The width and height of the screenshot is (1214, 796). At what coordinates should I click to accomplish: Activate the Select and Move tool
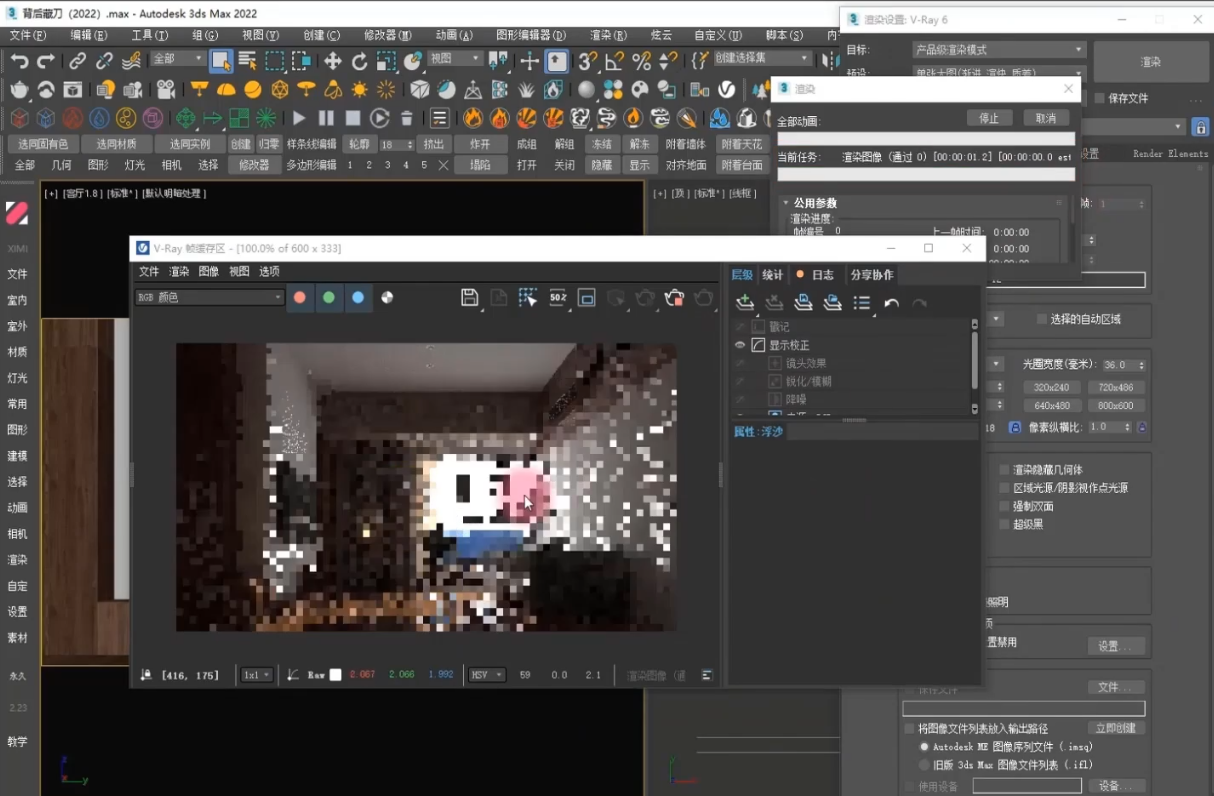tap(333, 61)
